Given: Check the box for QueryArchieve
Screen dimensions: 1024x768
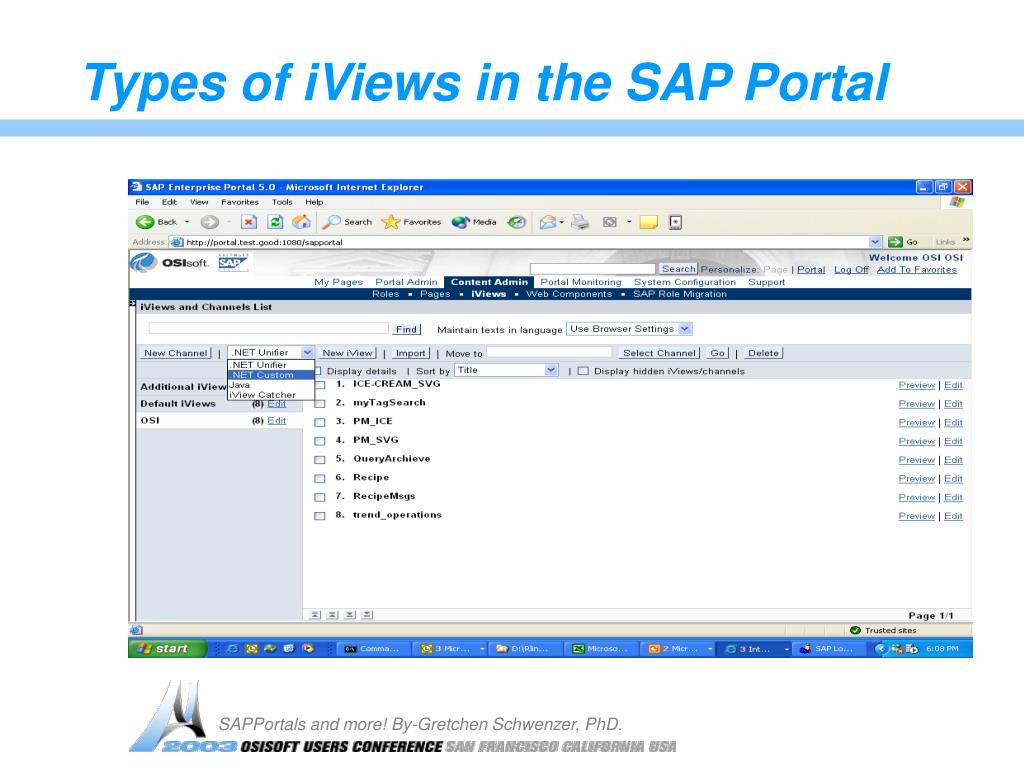Looking at the screenshot, I should [x=320, y=460].
